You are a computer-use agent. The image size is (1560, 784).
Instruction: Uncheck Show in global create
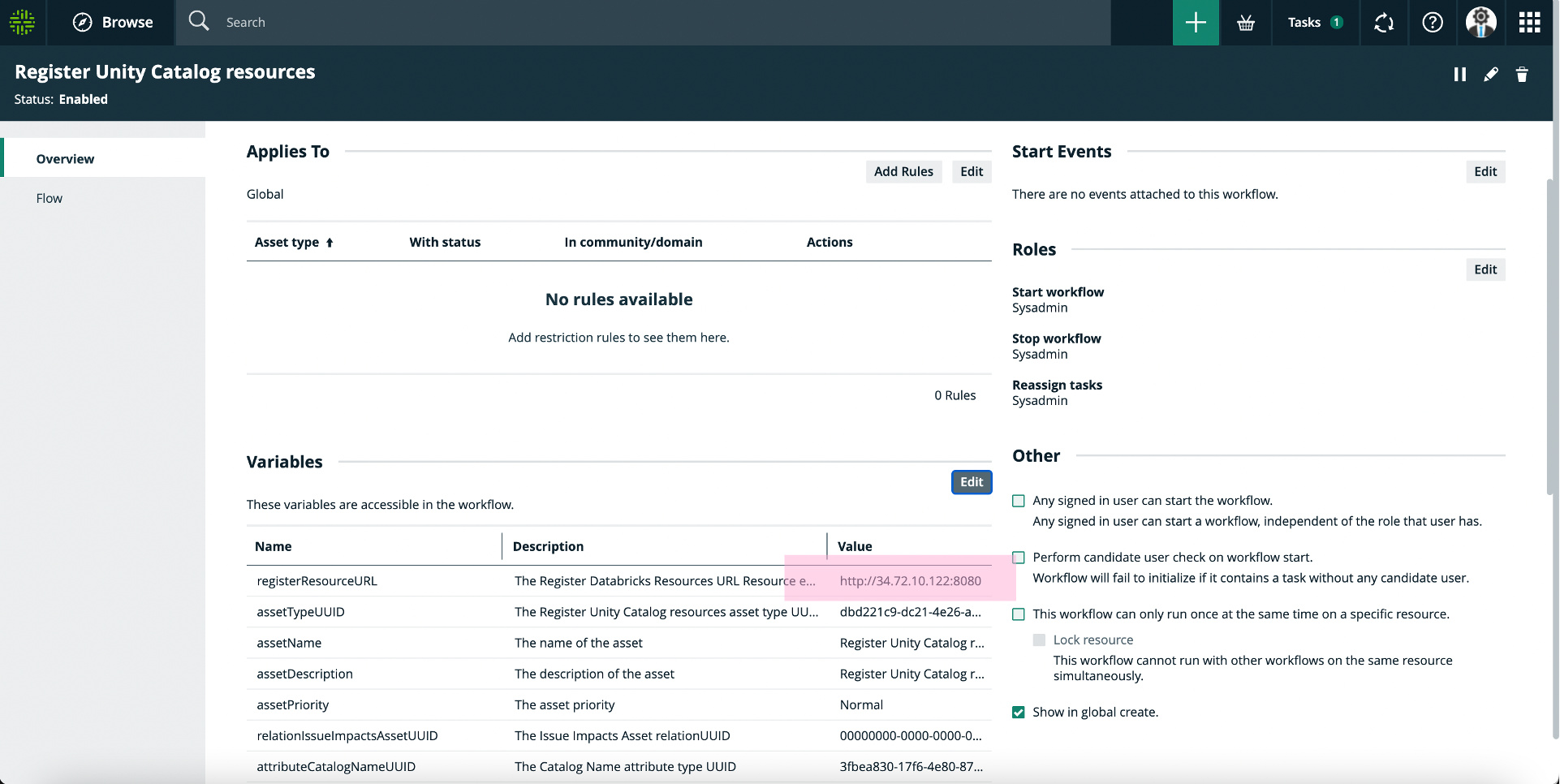point(1019,713)
